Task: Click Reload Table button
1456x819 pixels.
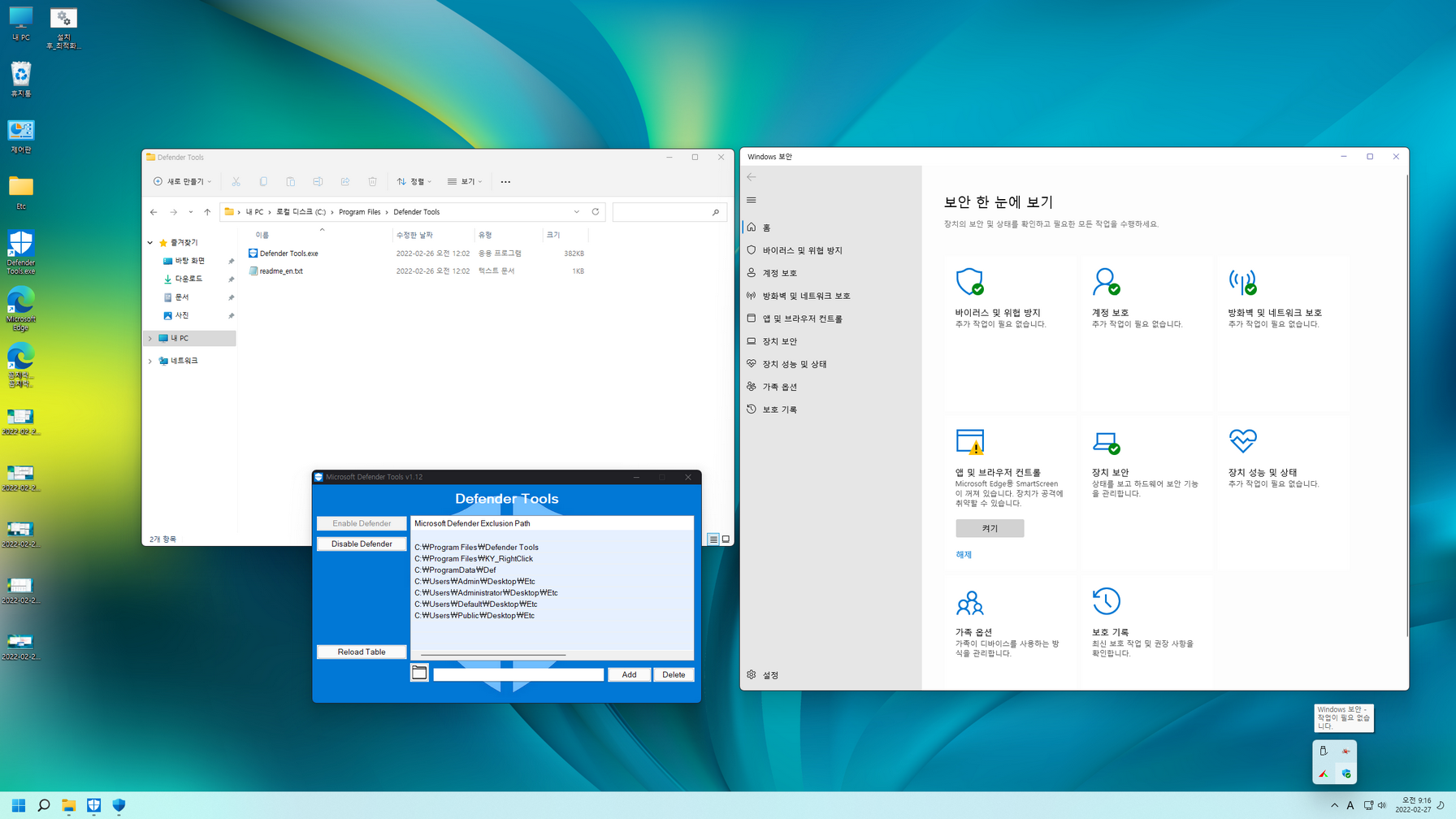Action: [362, 652]
